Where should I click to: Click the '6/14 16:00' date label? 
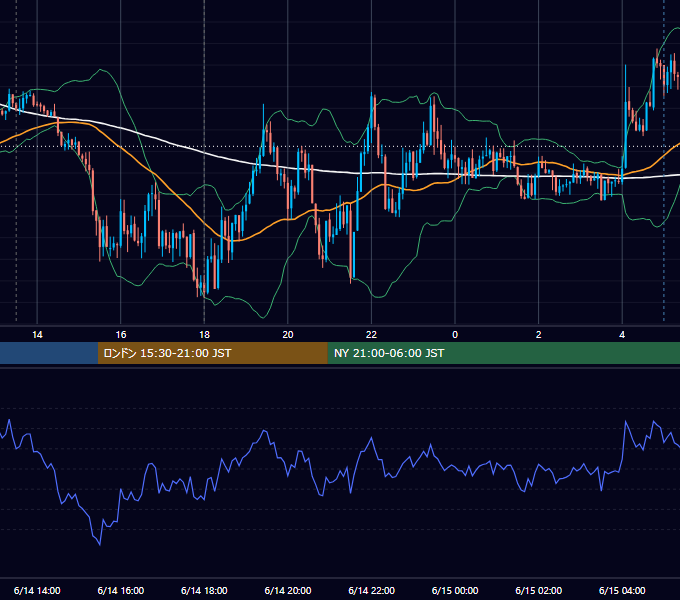click(121, 590)
